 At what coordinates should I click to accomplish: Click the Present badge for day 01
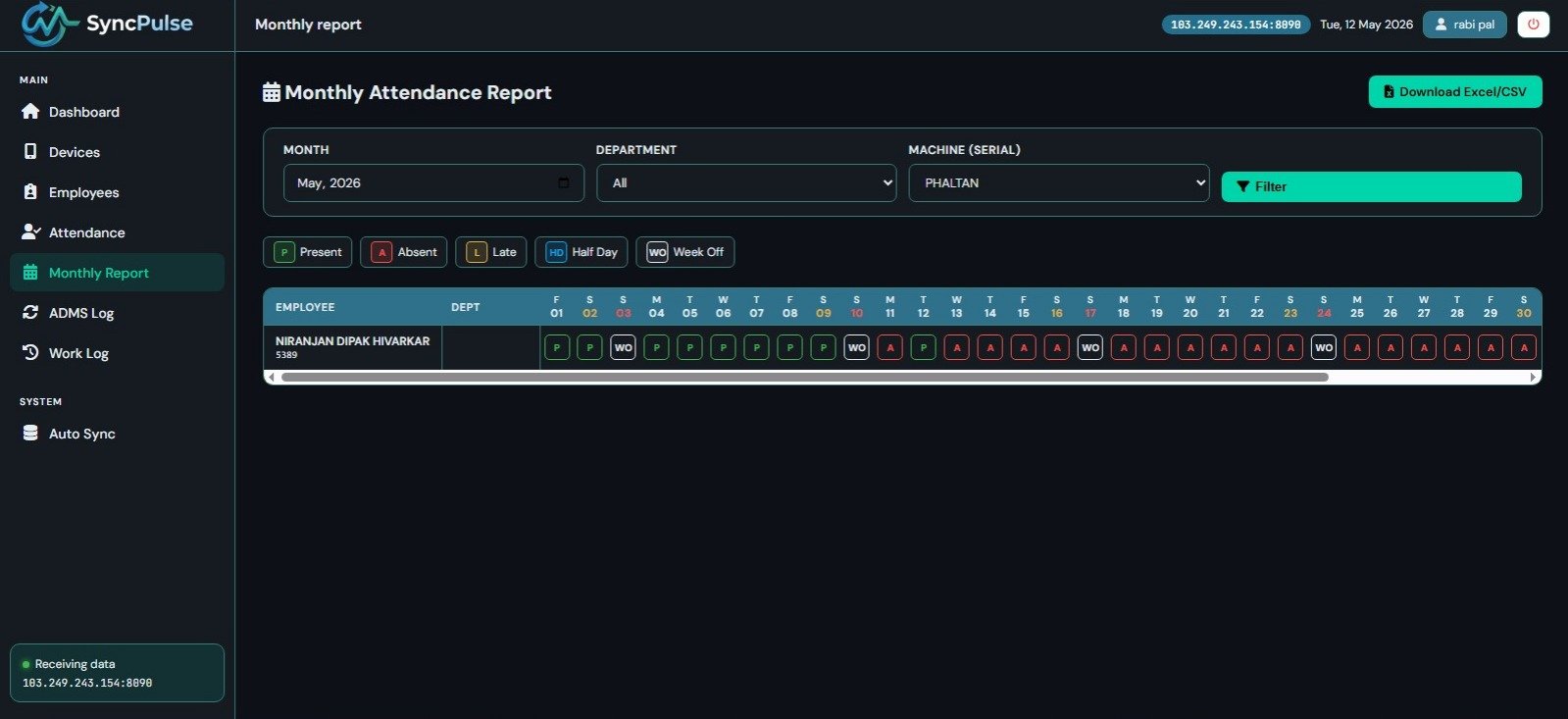tap(557, 347)
